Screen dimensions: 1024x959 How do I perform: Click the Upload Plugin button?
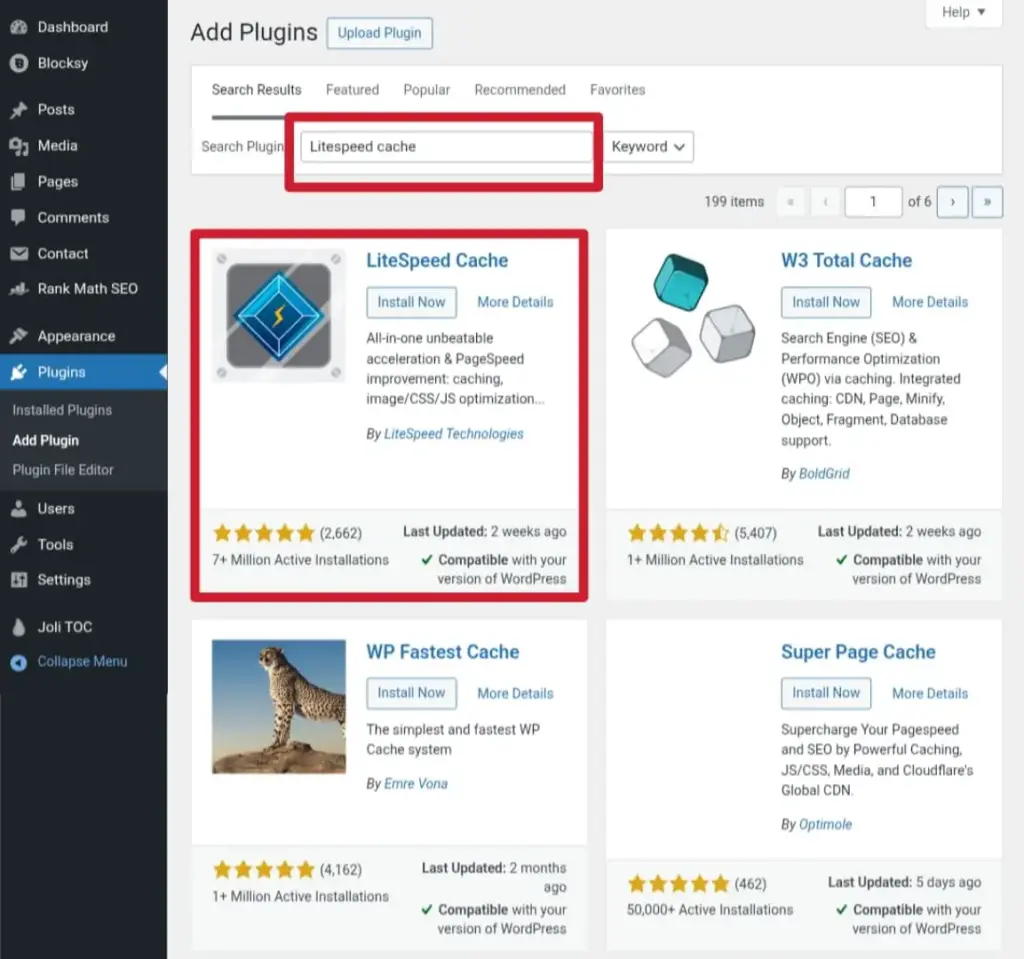tap(379, 33)
